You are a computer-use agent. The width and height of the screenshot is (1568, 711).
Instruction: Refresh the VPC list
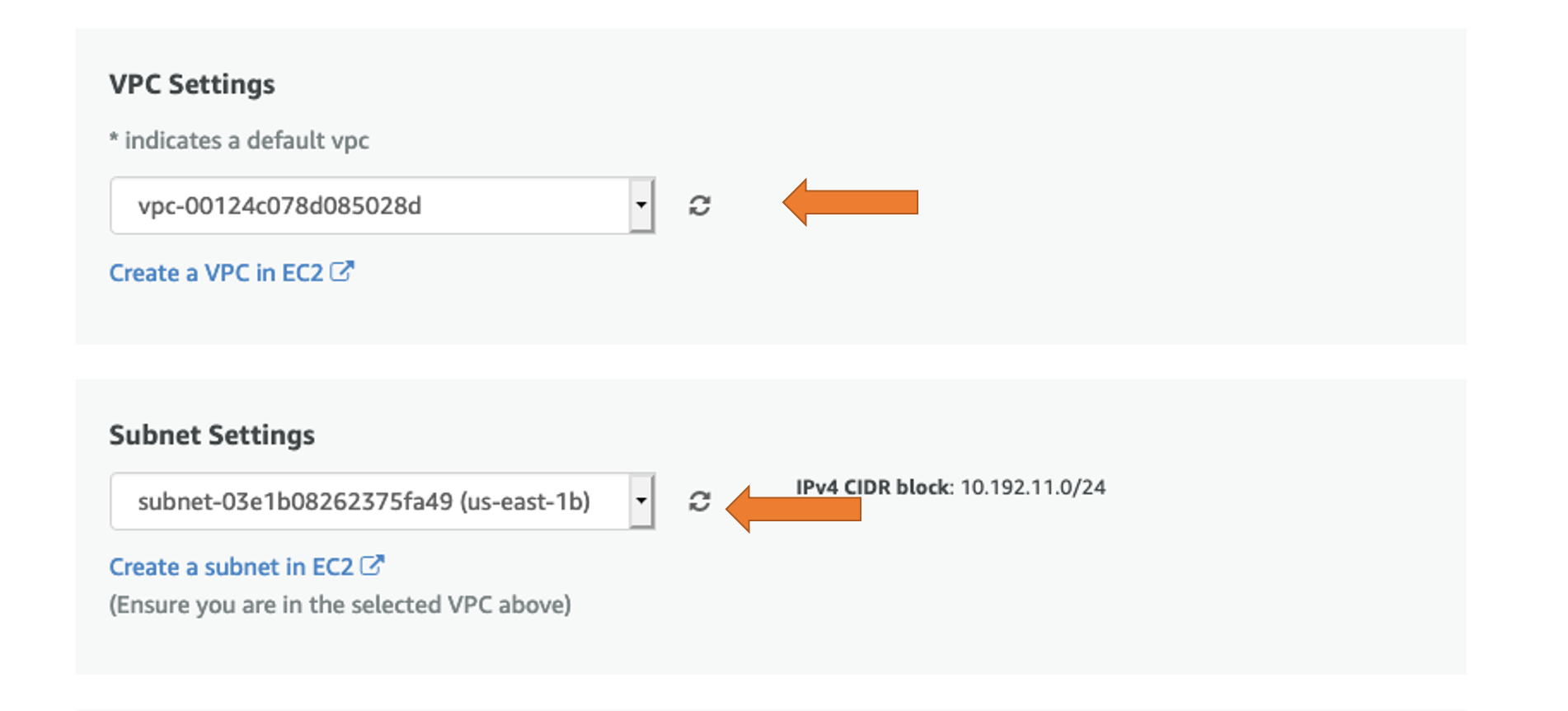coord(700,205)
